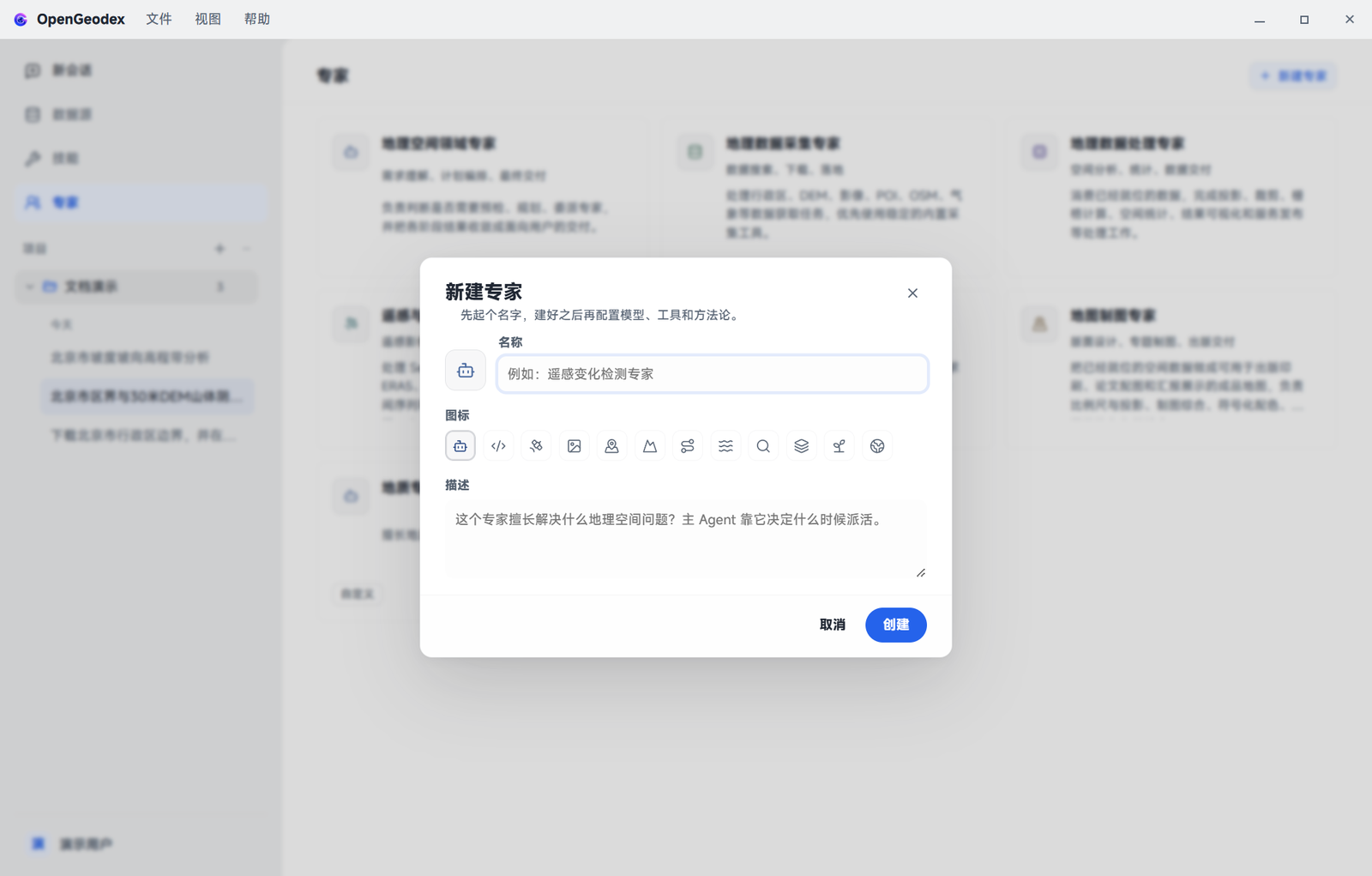Click the 取消 button

point(832,625)
